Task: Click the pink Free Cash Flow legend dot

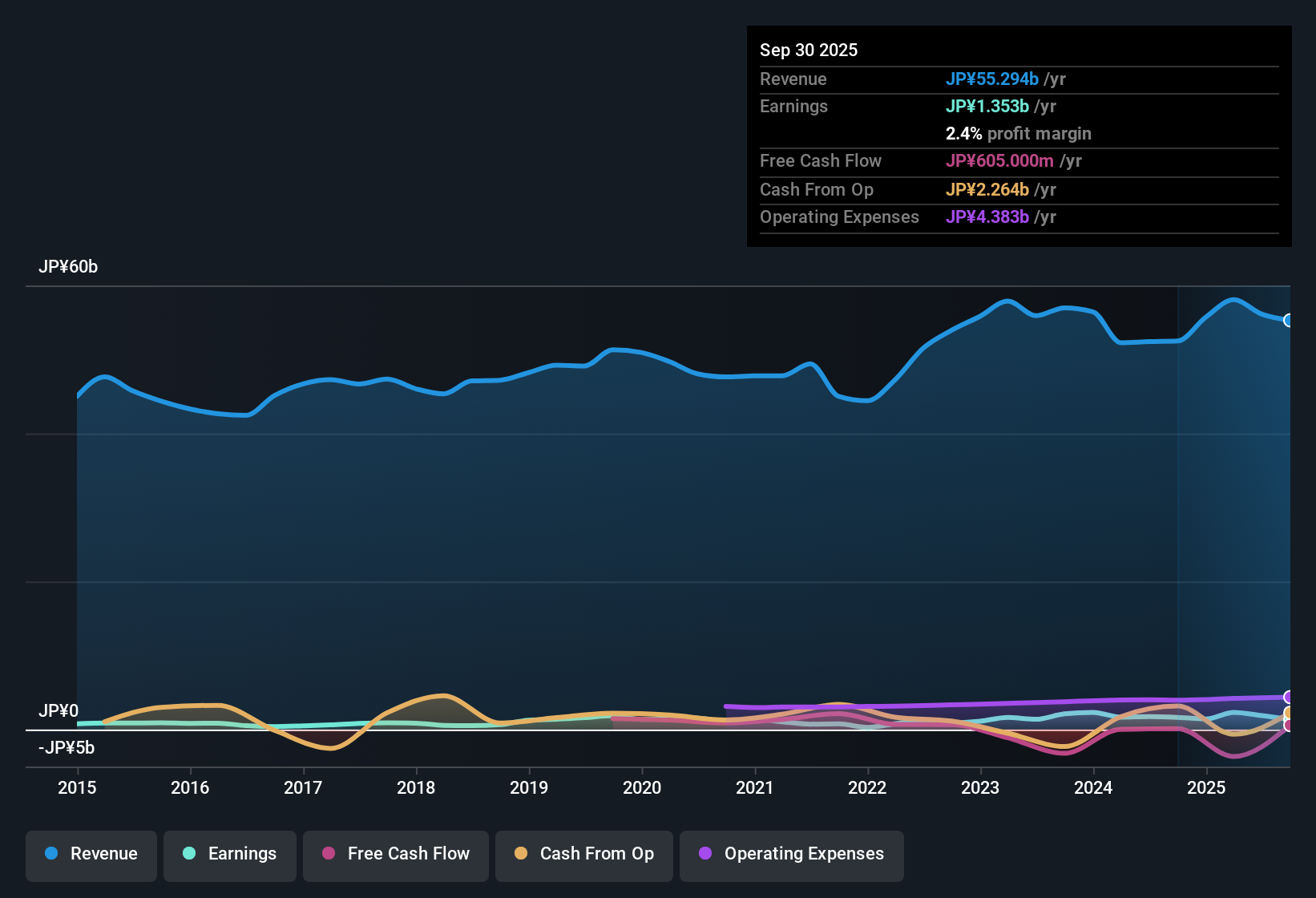Action: click(329, 854)
